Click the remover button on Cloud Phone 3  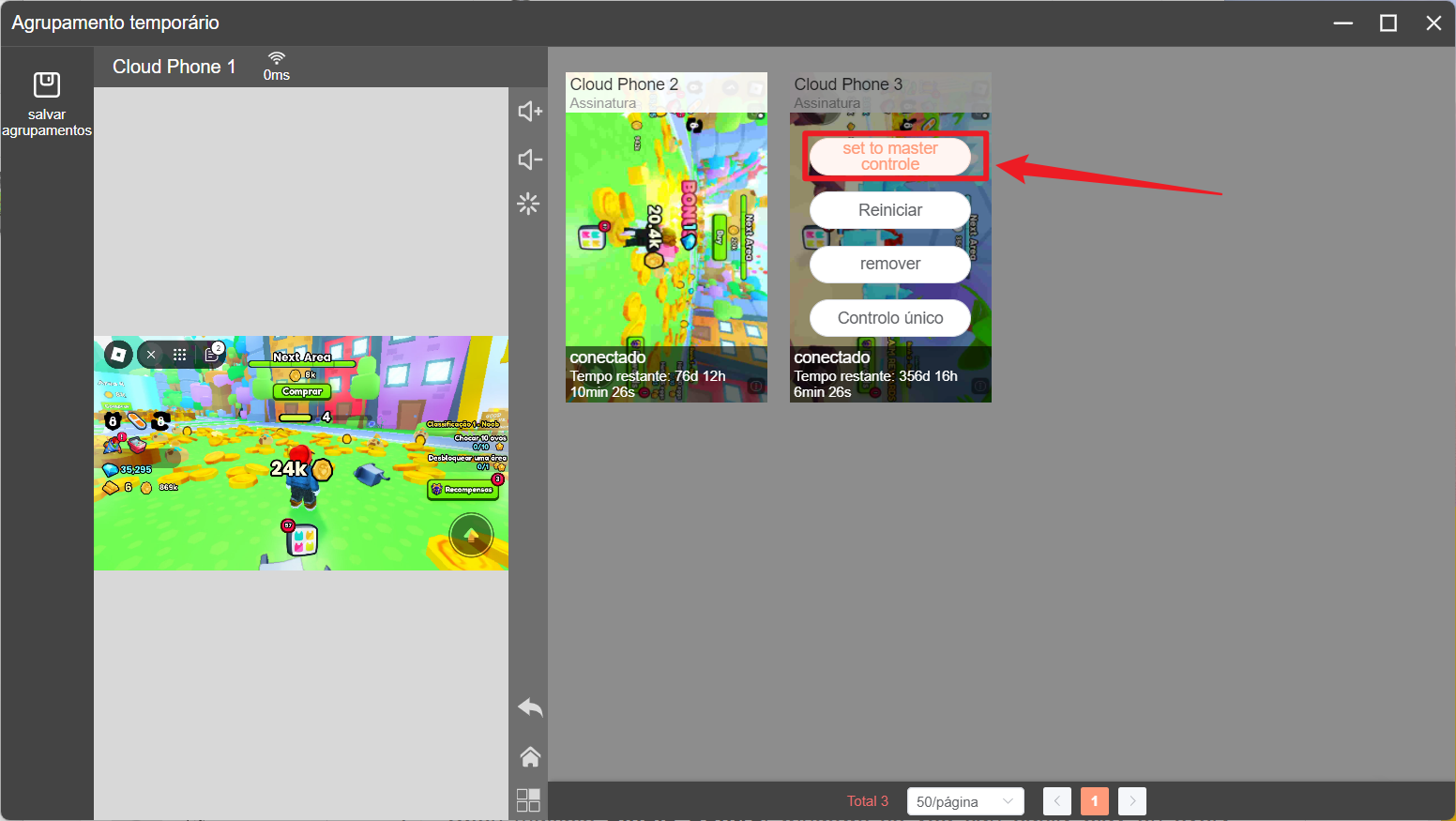pyautogui.click(x=890, y=264)
